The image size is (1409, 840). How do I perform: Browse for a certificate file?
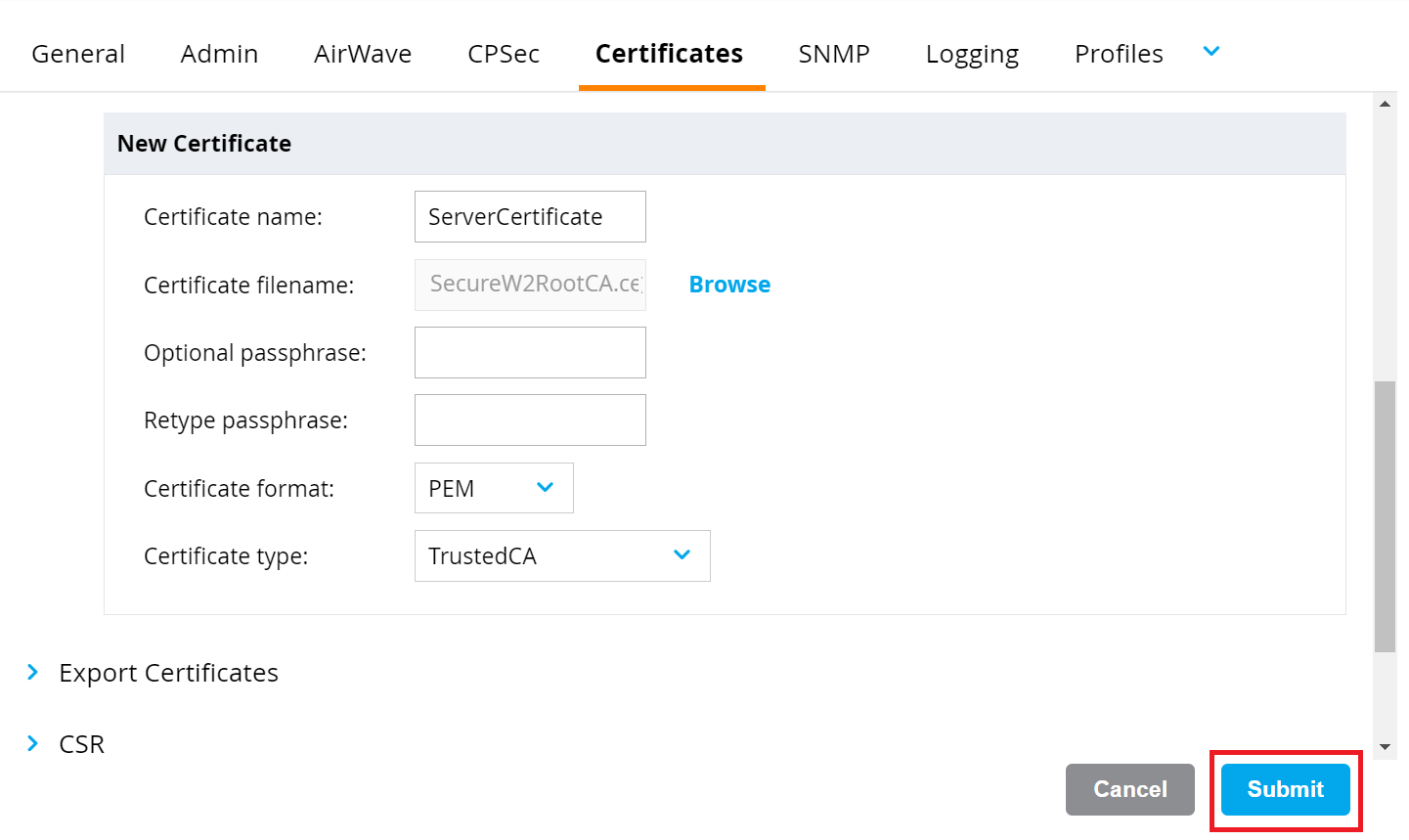click(729, 285)
